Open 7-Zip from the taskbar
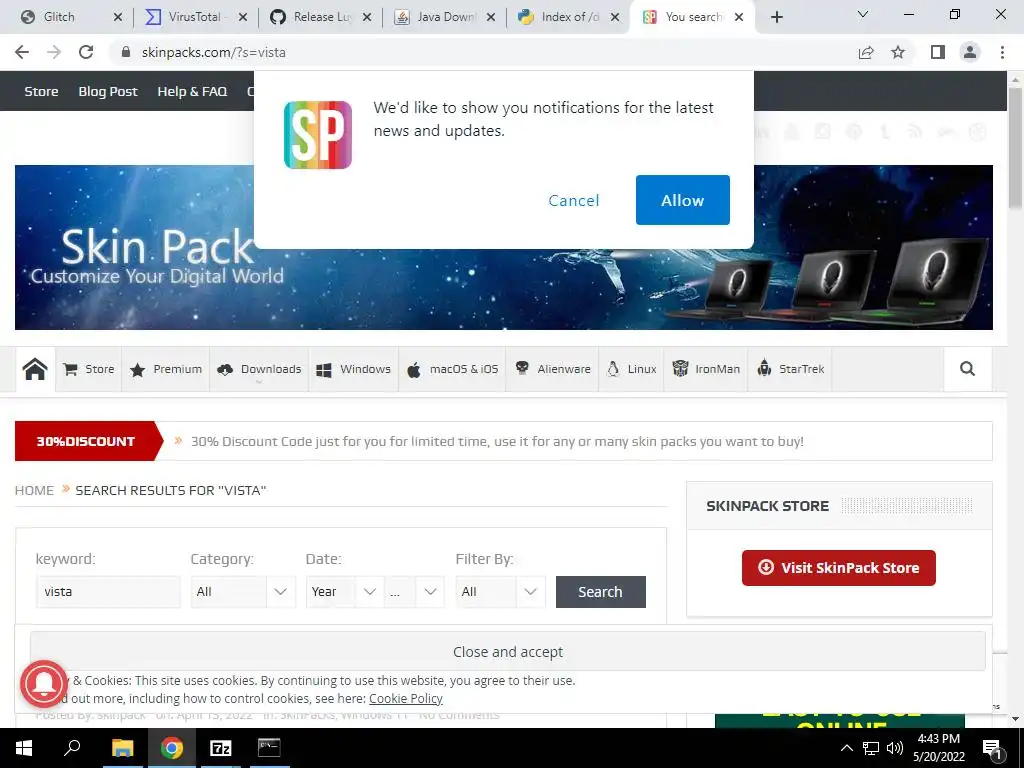Screen dimensions: 1024x768 220,748
